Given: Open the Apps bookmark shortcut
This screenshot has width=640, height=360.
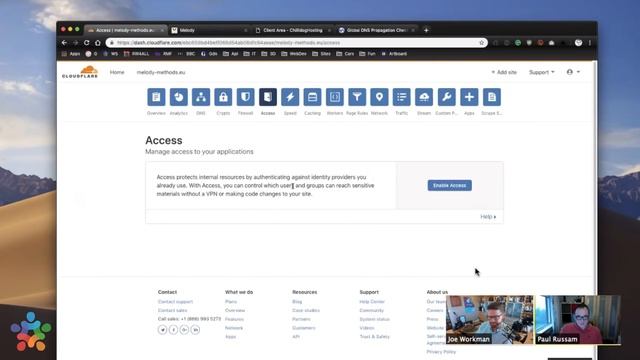Looking at the screenshot, I should 71,54.
